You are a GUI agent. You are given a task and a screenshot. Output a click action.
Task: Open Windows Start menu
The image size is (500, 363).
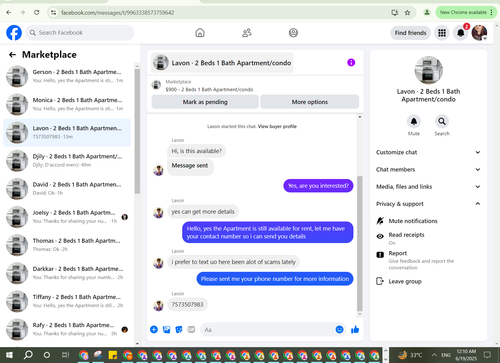(9, 355)
